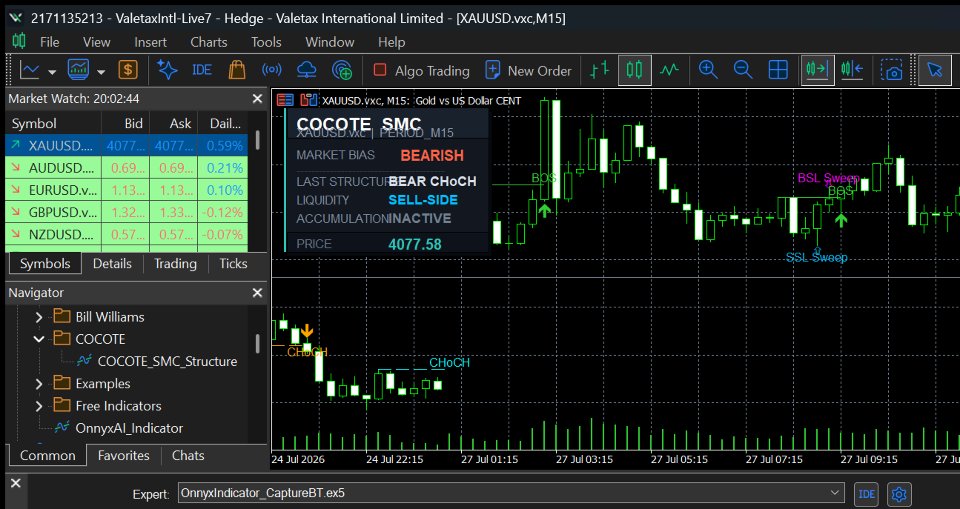Switch to Symbols tab
This screenshot has width=960, height=509.
tap(45, 263)
